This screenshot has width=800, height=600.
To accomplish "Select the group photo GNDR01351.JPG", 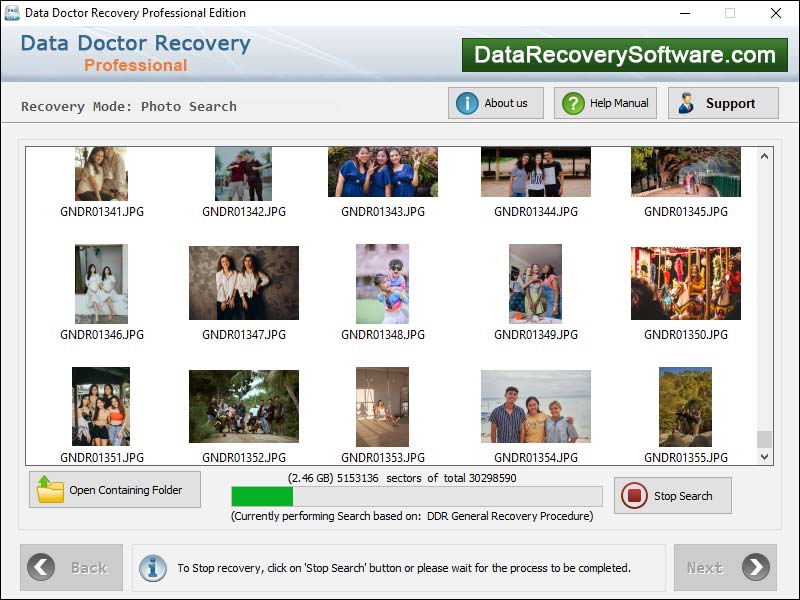I will (101, 406).
